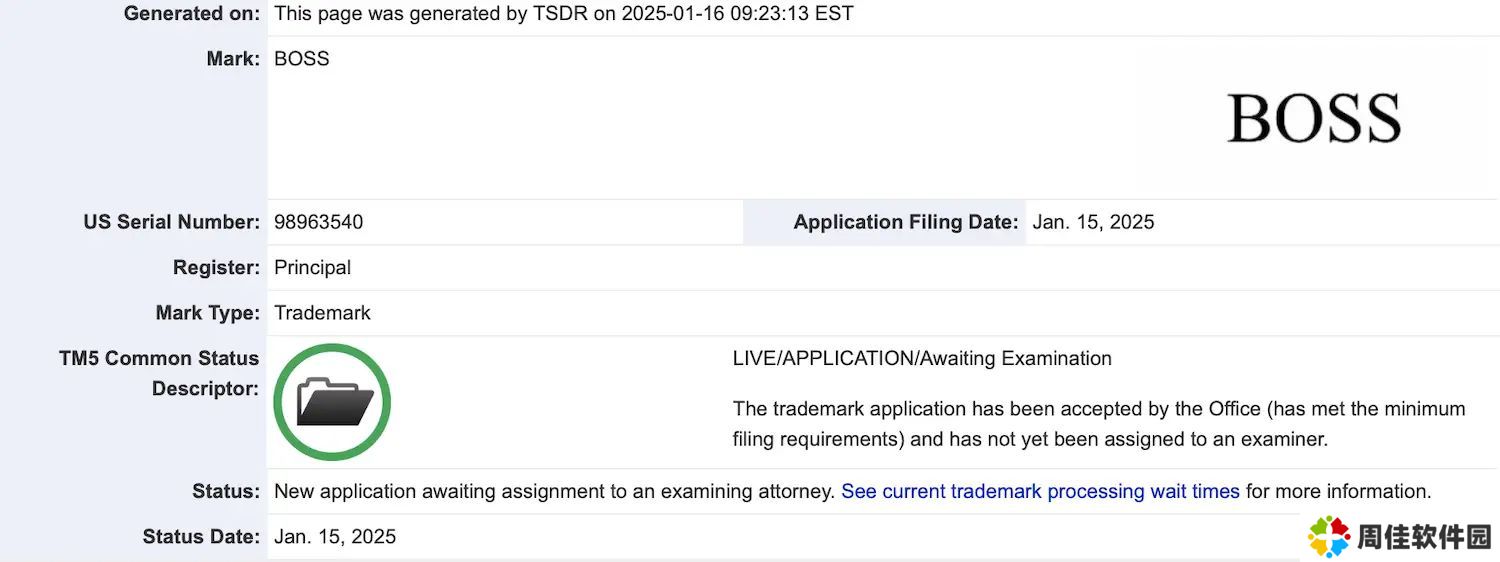This screenshot has height=562, width=1500.
Task: Click the serial number 98963540
Action: tap(318, 222)
